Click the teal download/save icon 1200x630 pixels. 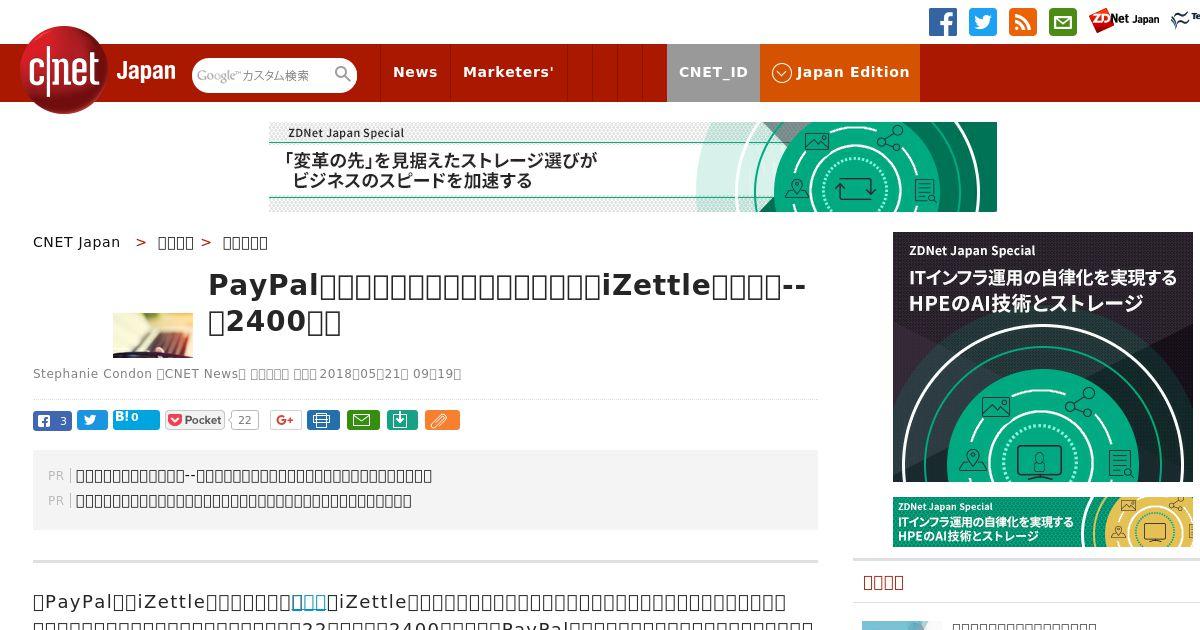(401, 420)
